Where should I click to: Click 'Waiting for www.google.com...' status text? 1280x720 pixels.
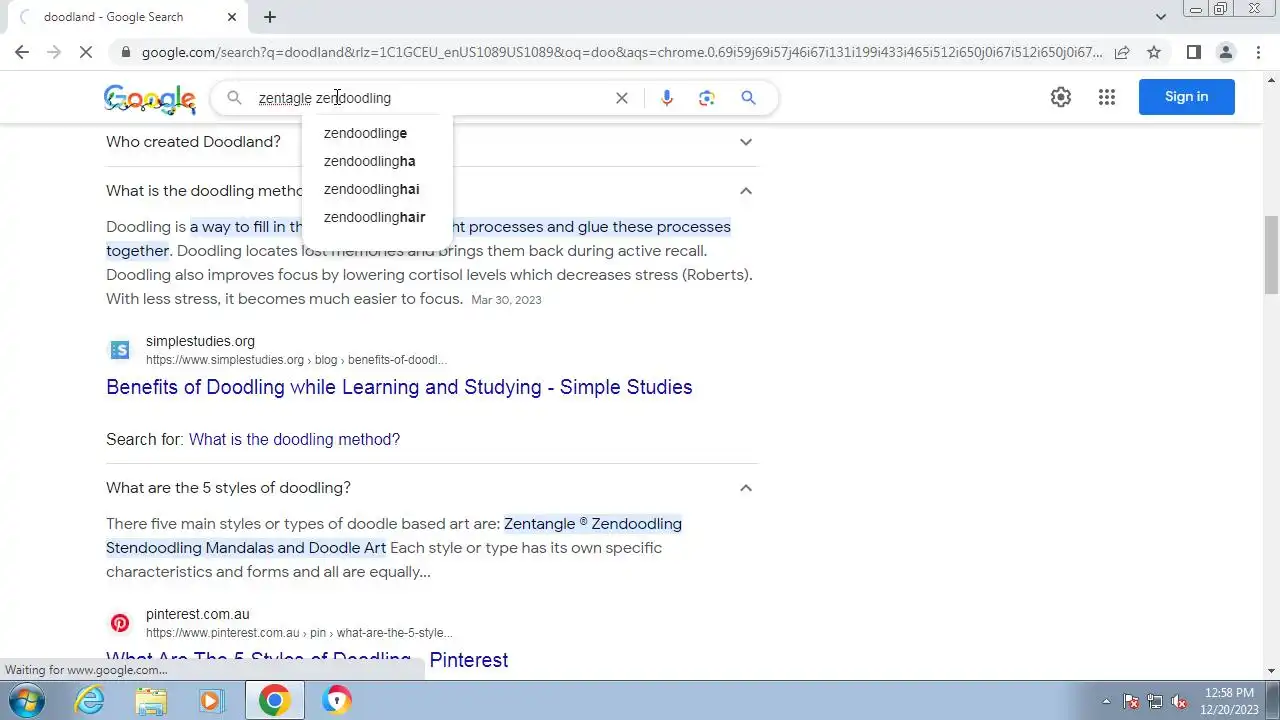tap(86, 670)
